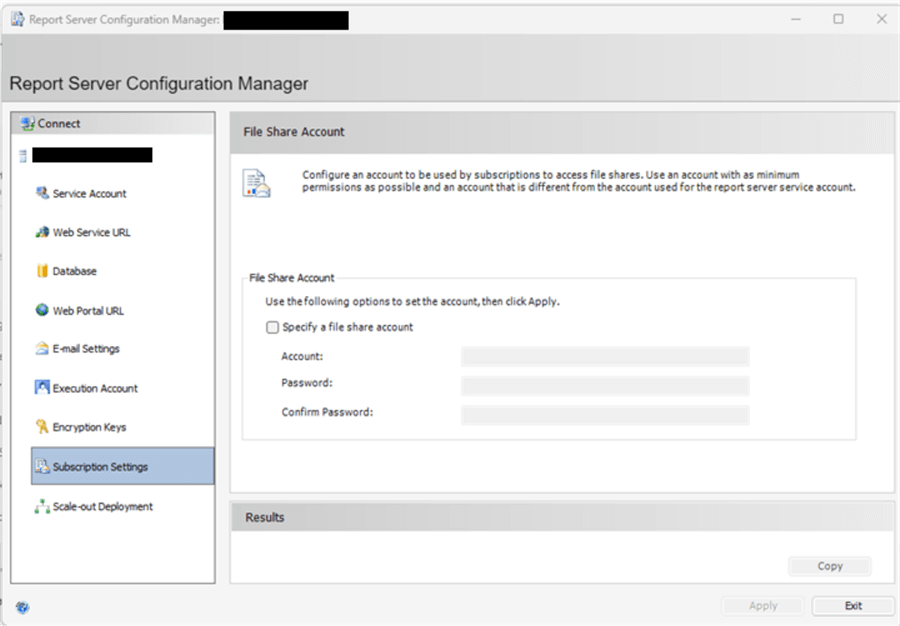Click the help icon at bottom left

tap(22, 607)
